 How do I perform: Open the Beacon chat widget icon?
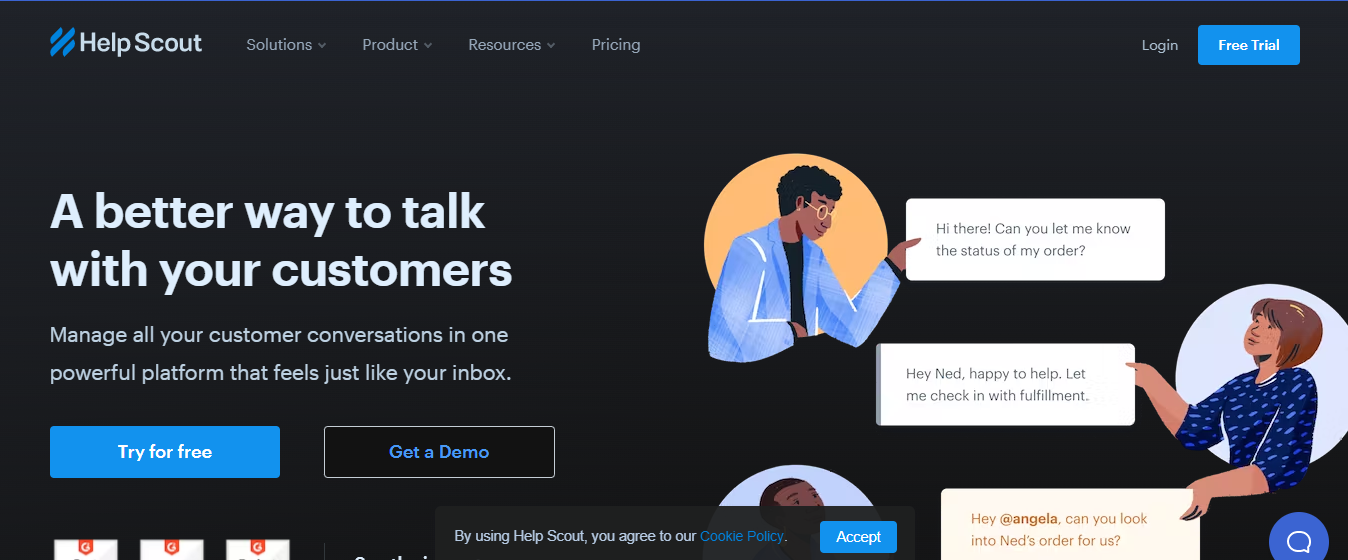(1298, 541)
